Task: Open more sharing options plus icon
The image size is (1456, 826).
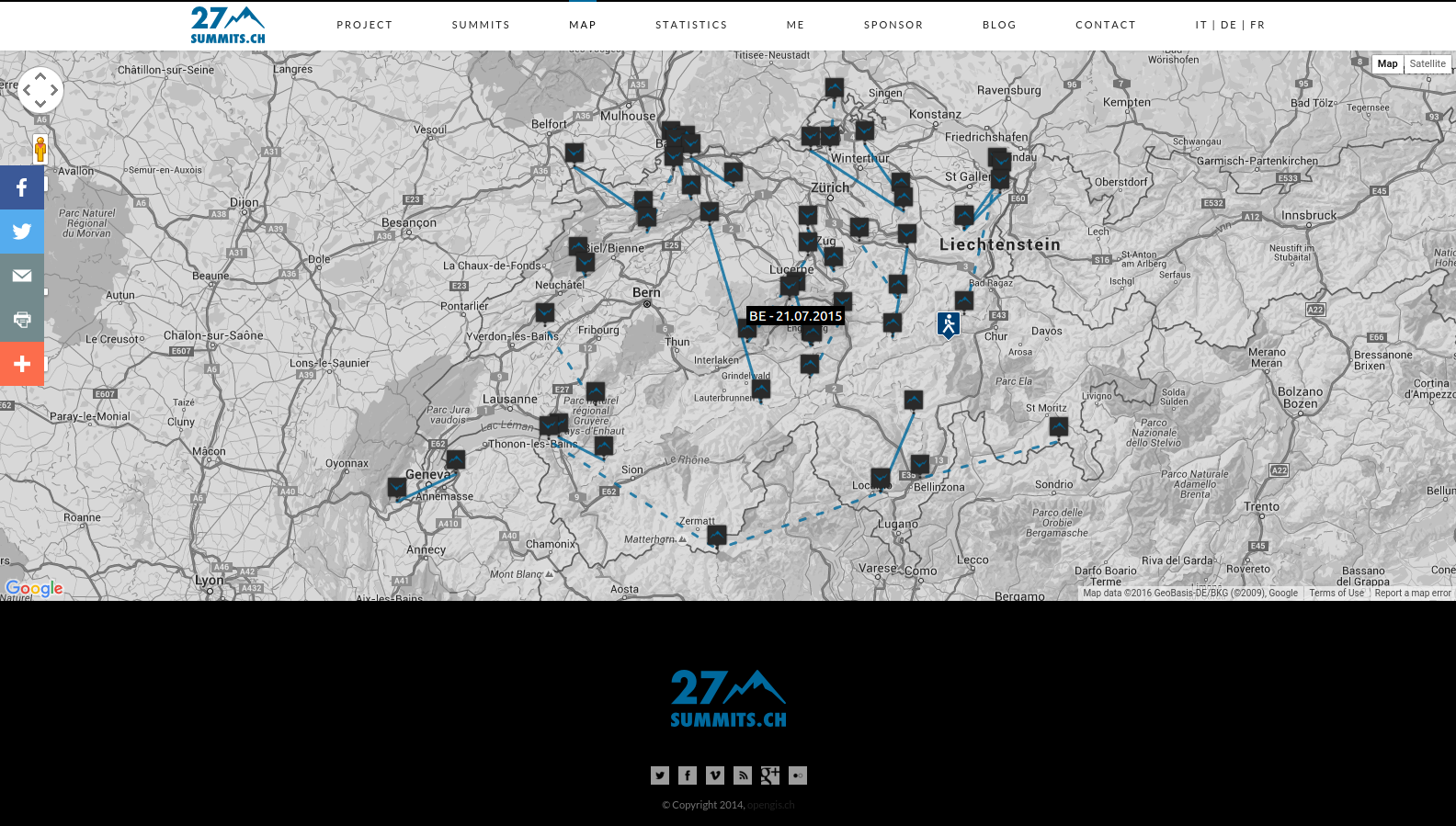Action: point(22,364)
